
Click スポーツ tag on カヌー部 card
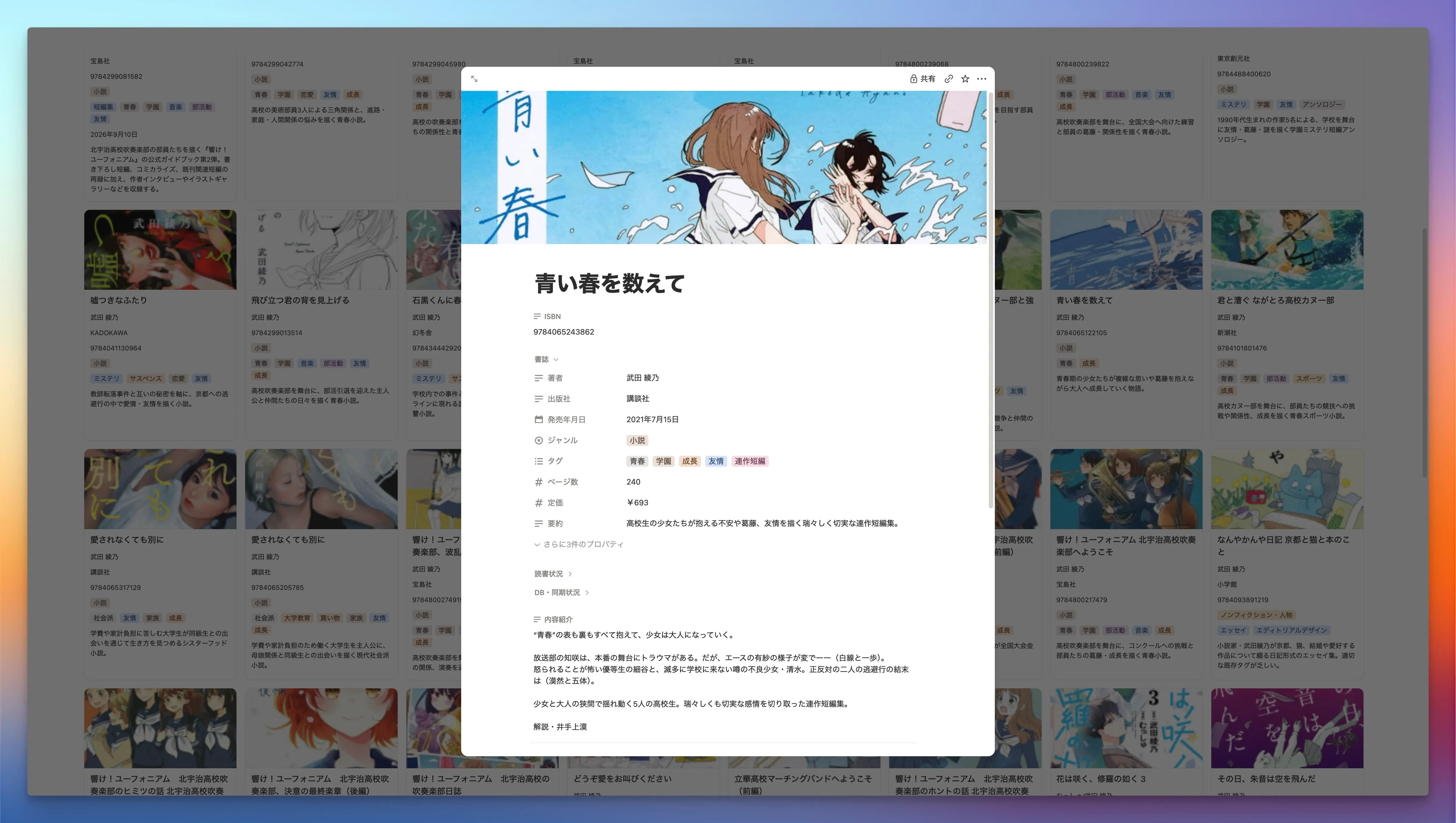[x=1308, y=379]
